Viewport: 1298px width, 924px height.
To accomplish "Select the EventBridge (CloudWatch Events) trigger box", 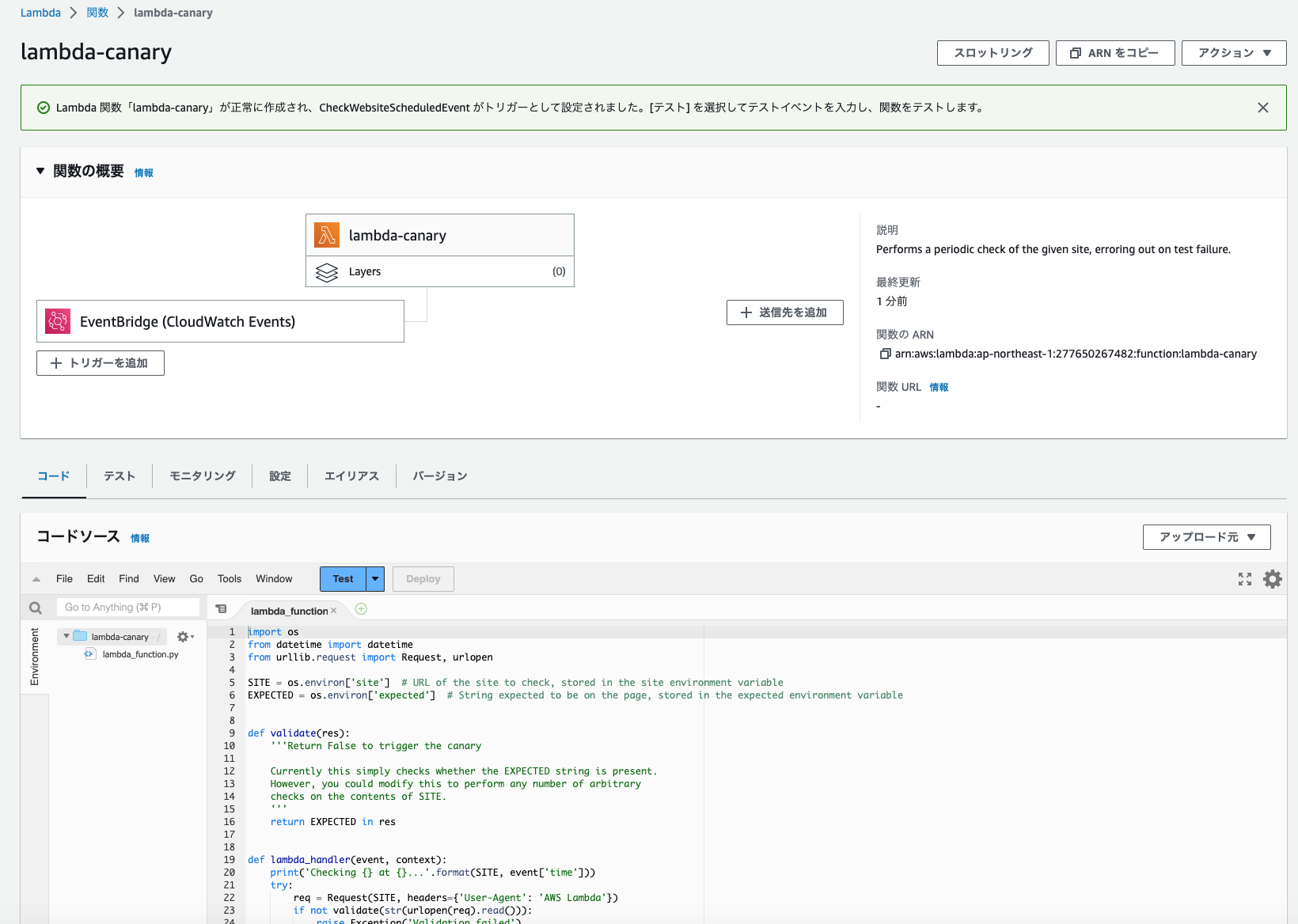I will click(220, 321).
